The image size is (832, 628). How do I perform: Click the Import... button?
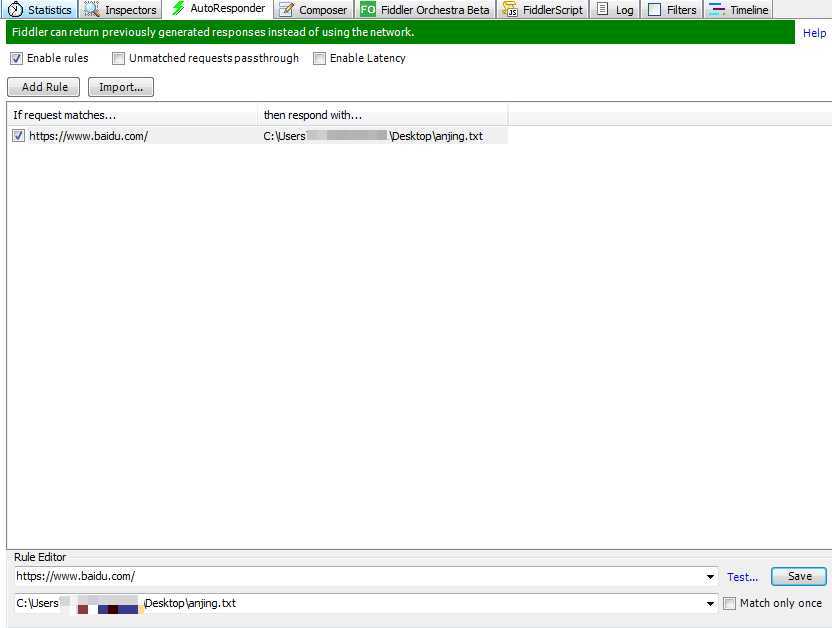121,87
